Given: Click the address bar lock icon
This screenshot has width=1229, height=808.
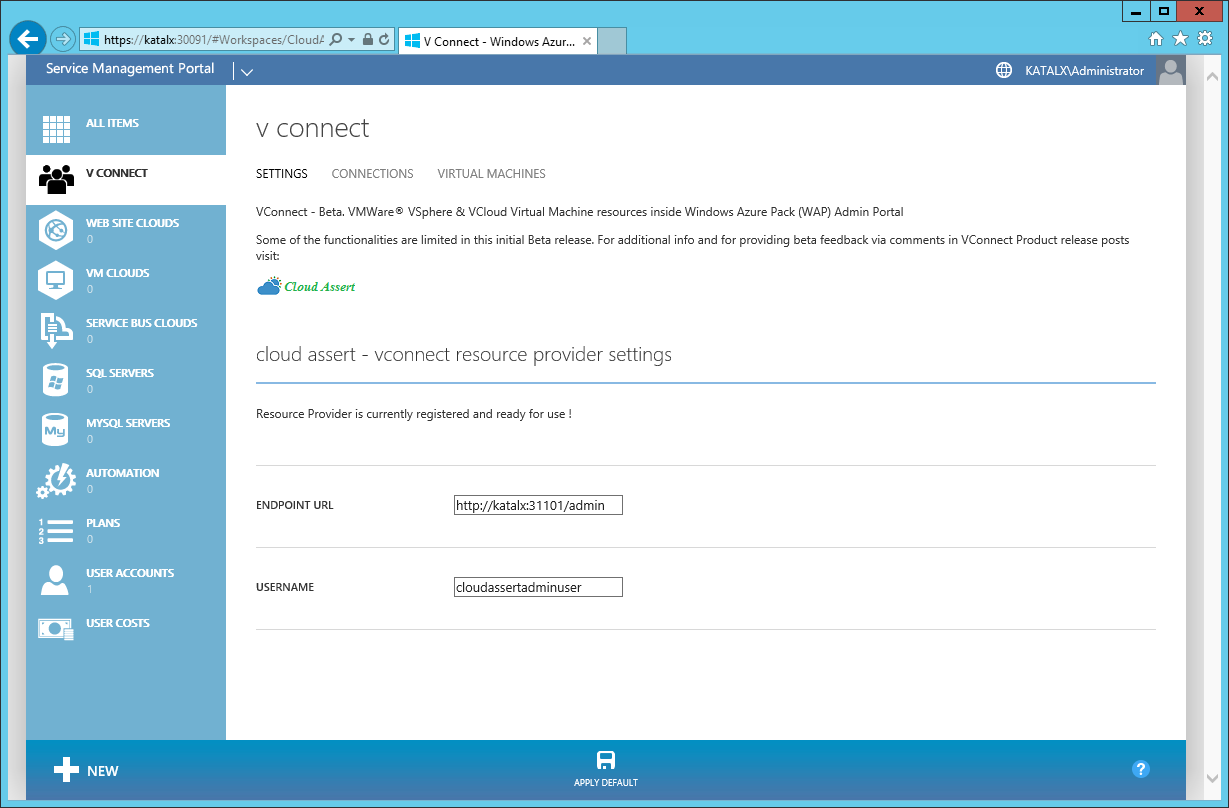Looking at the screenshot, I should coord(368,39).
